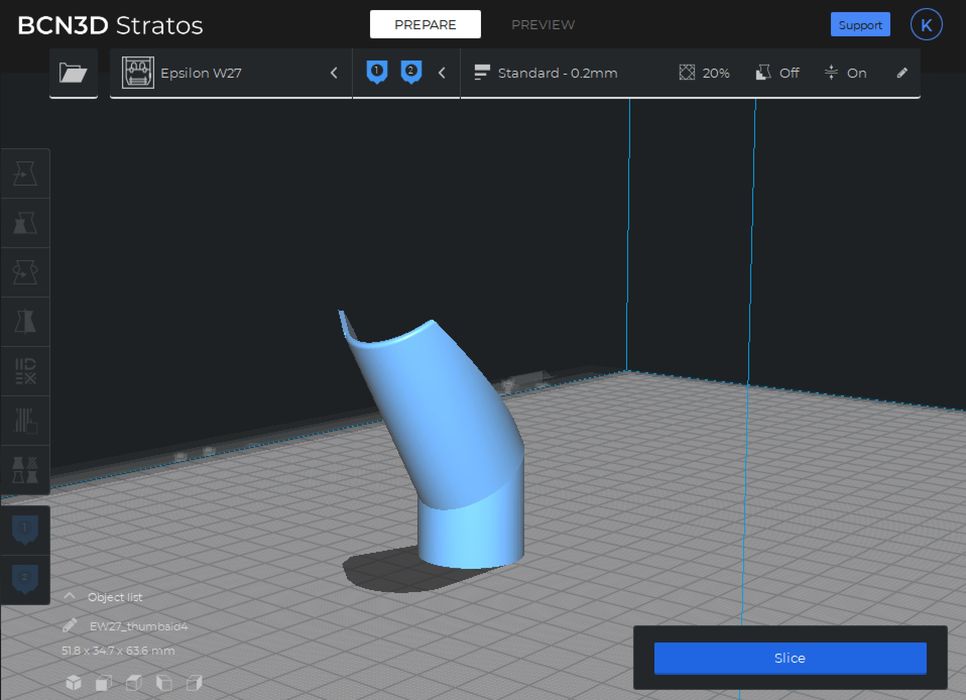Viewport: 966px width, 700px height.
Task: Expand the Epsilon W27 printer selector
Action: (334, 73)
